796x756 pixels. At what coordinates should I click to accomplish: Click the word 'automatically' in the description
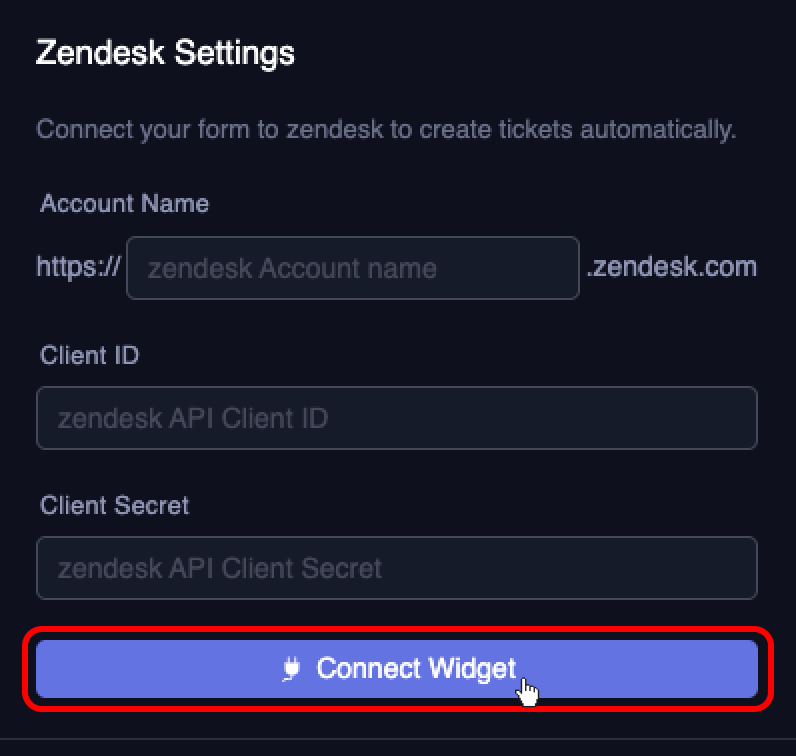[x=658, y=129]
